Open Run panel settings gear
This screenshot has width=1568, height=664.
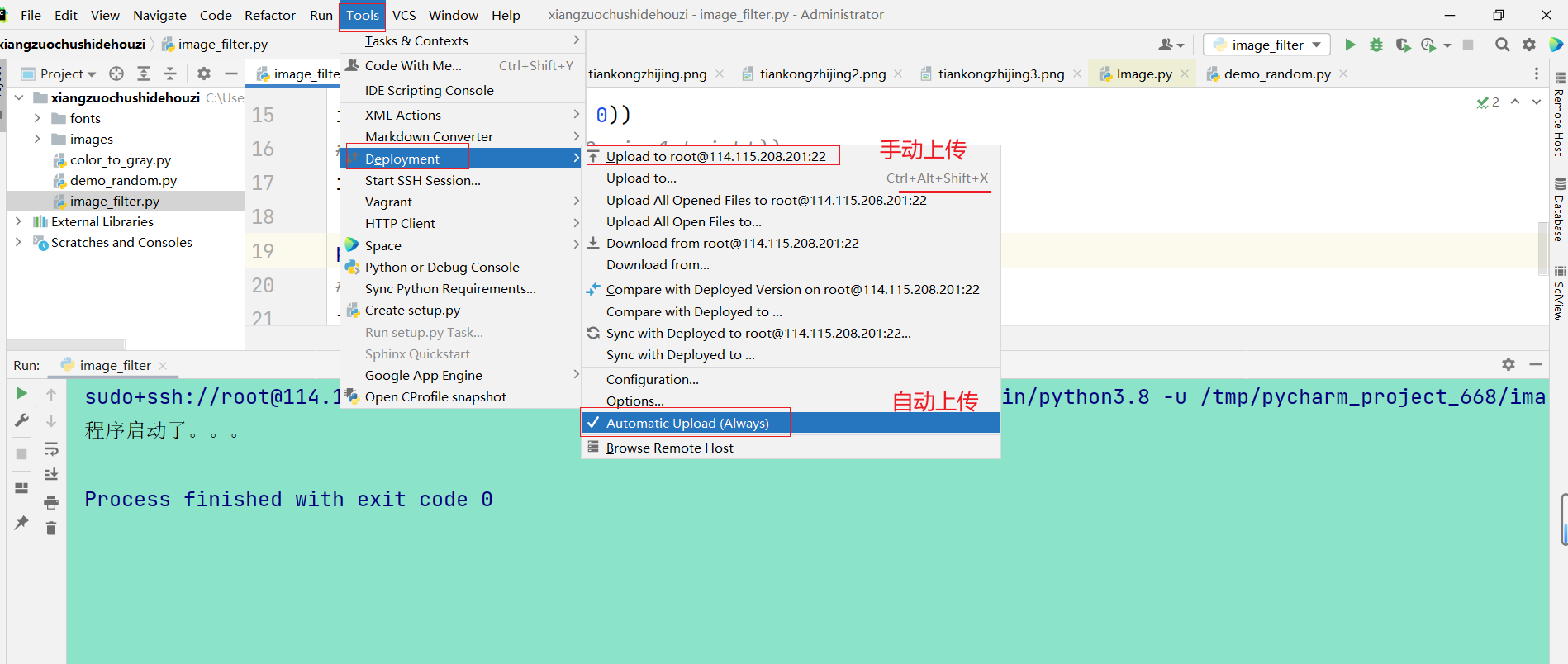point(1509,364)
